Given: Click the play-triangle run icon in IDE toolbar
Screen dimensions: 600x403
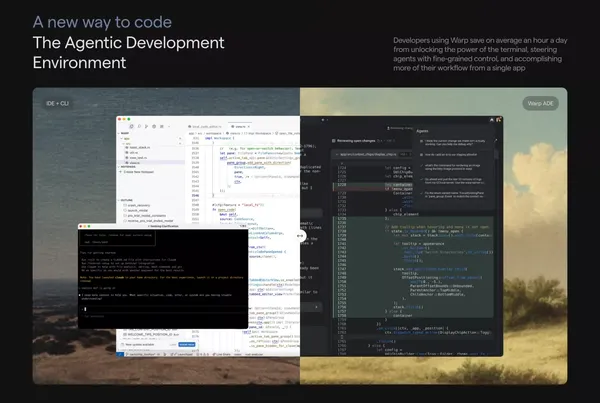Looking at the screenshot, I should [x=146, y=126].
